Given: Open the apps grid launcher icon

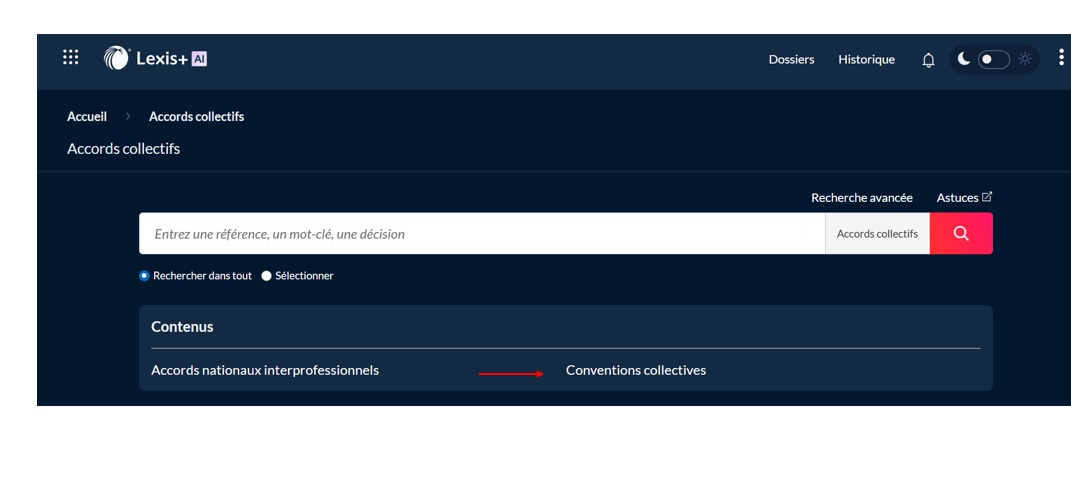Looking at the screenshot, I should pyautogui.click(x=71, y=58).
